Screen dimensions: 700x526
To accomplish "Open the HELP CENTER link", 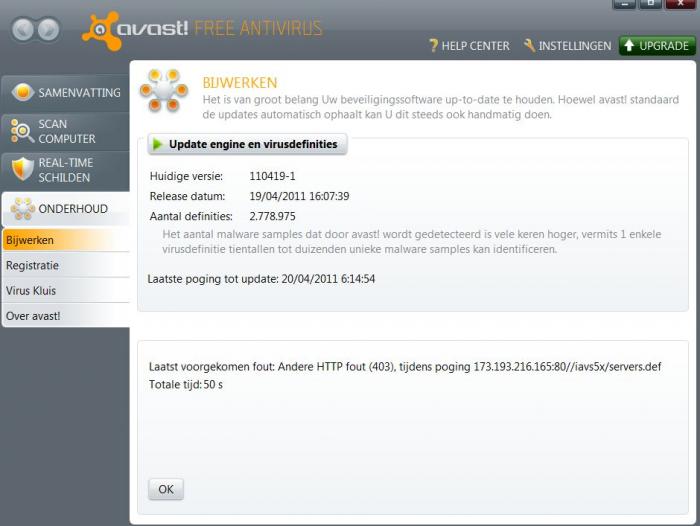I will (469, 46).
